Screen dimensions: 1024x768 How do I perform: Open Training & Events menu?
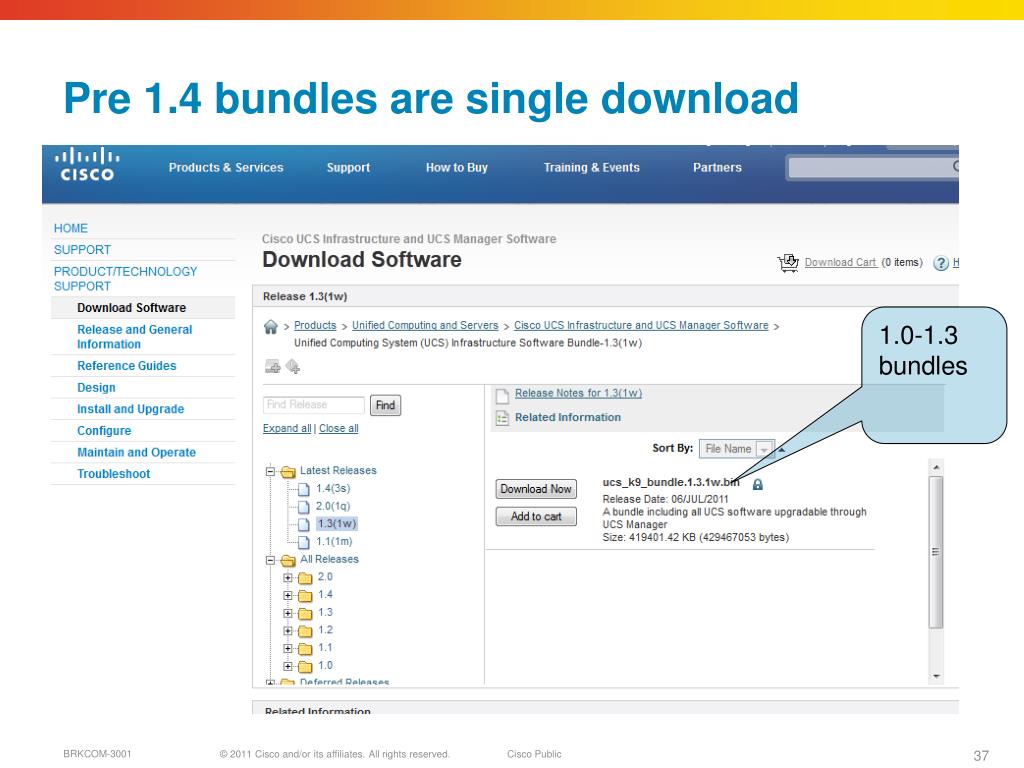coord(592,167)
